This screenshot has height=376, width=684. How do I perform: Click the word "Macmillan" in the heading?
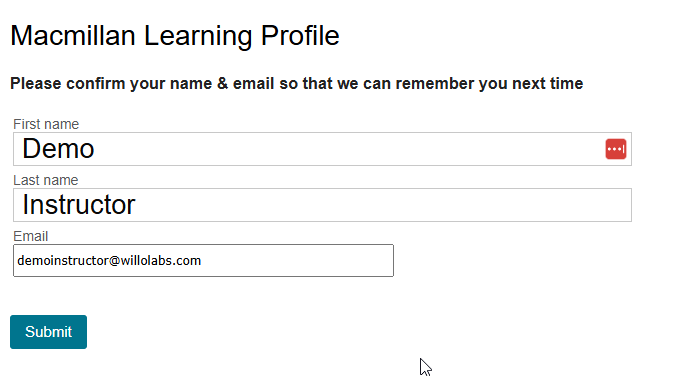(73, 36)
